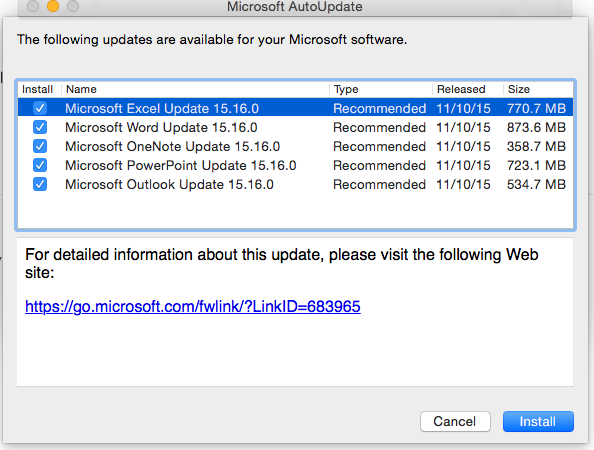
Task: Select the Microsoft OneNote Update 15.16.0 row
Action: tap(295, 146)
